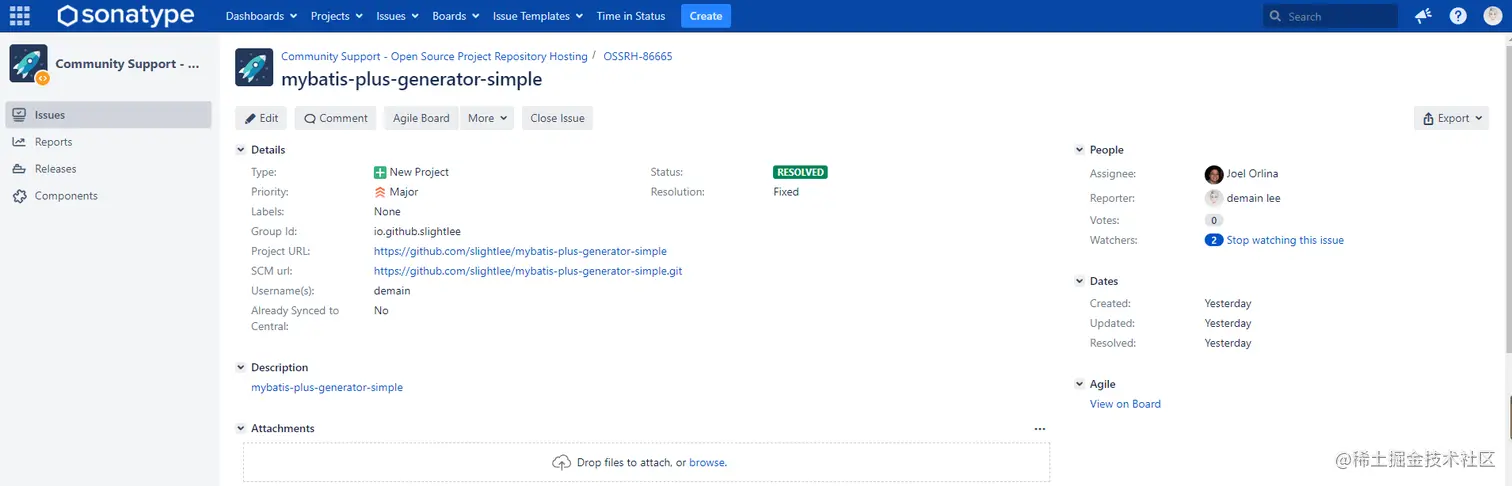Screen dimensions: 1512x486
Task: Click the issue title mybatis-plus-generator-simple
Action: [412, 79]
